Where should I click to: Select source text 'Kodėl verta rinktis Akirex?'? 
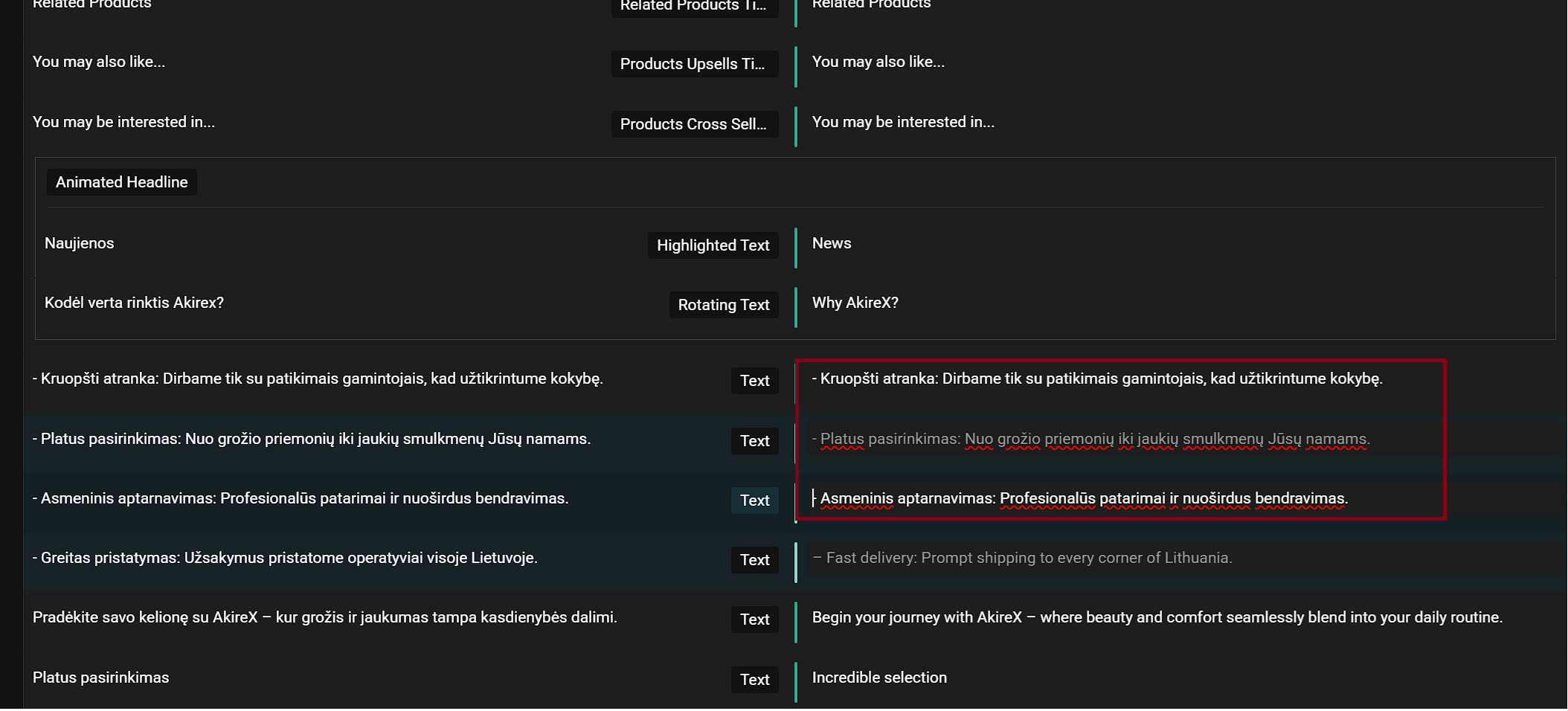[134, 303]
